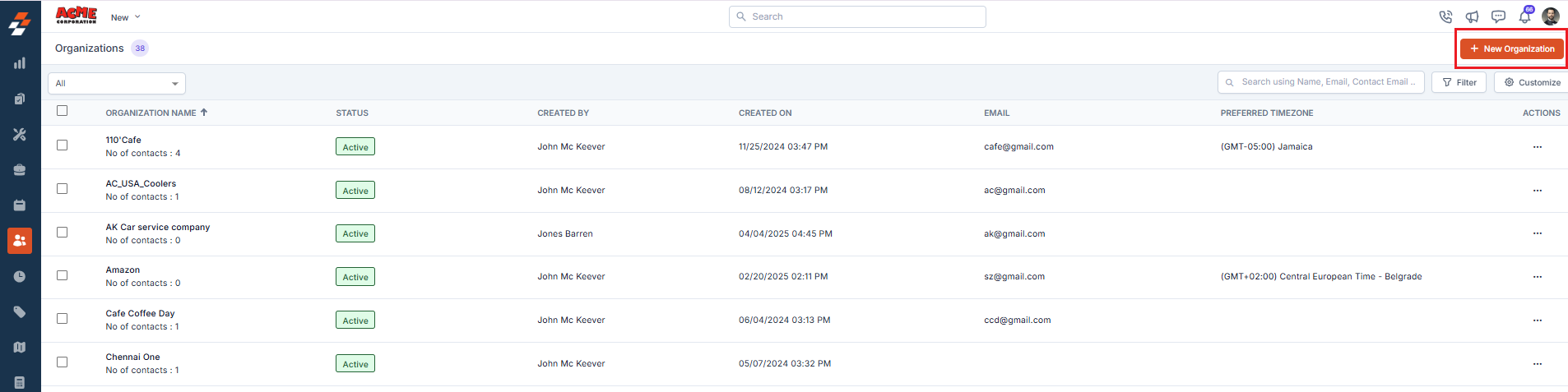Click the Created On column header

click(x=765, y=113)
